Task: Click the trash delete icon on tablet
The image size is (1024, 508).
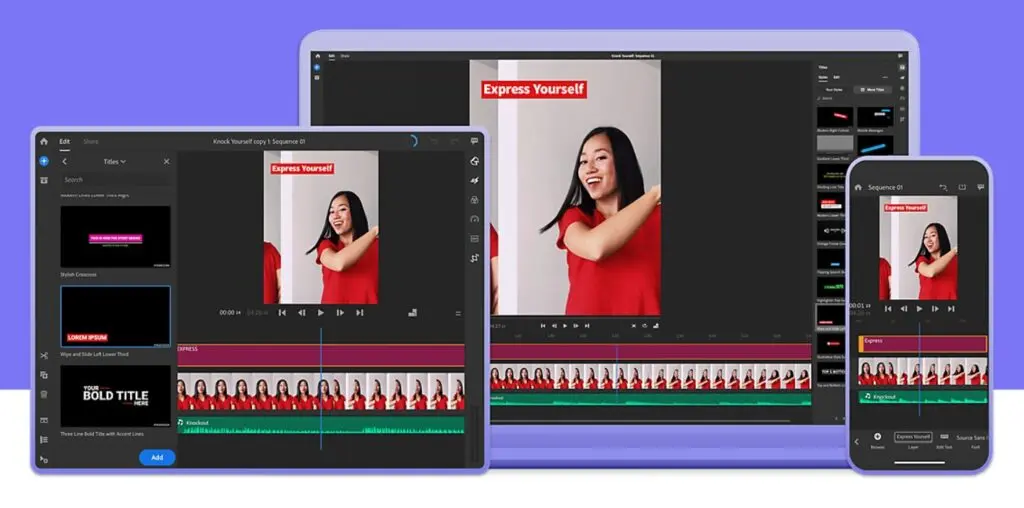Action: (x=44, y=394)
